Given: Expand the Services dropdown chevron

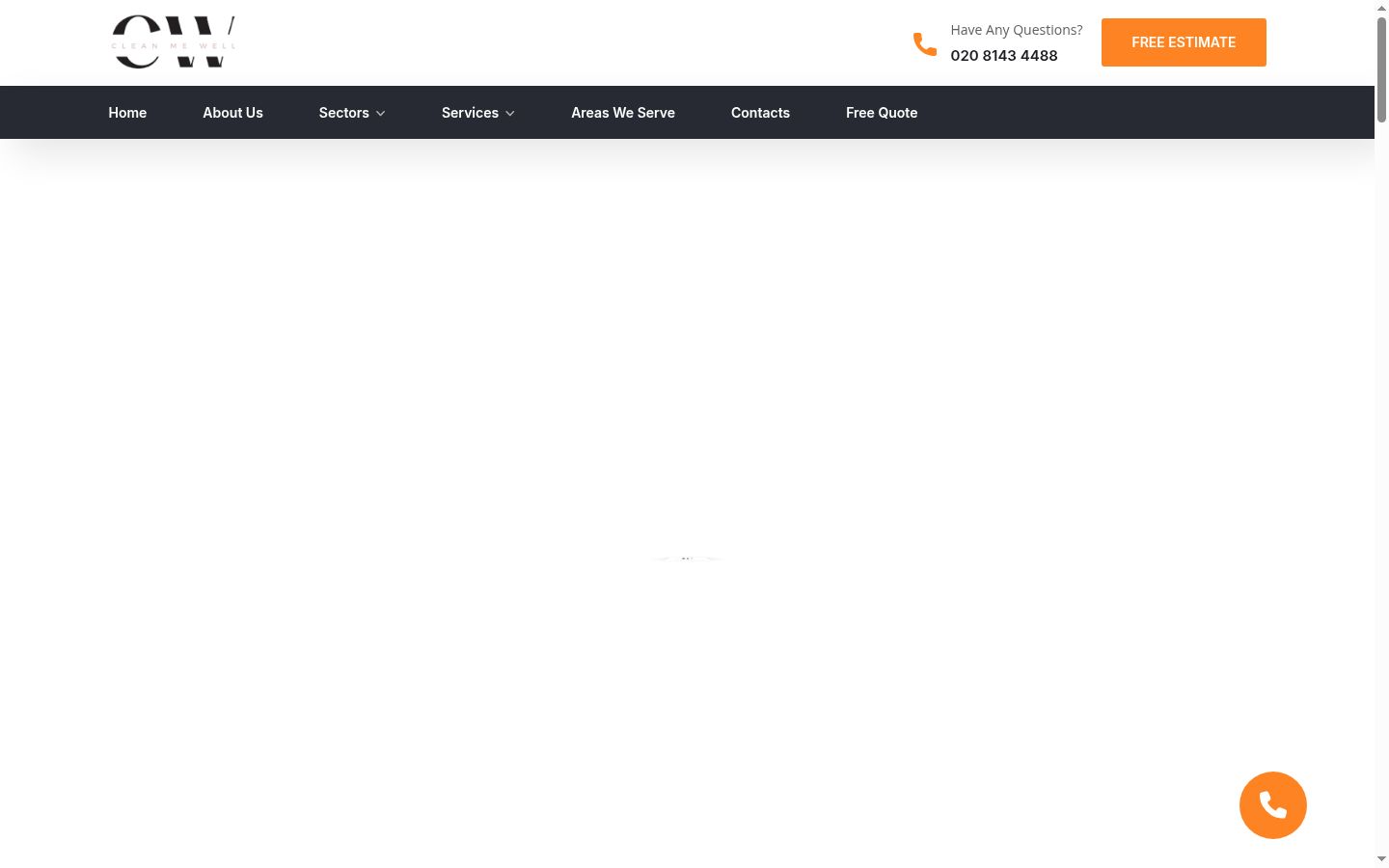Looking at the screenshot, I should point(510,114).
